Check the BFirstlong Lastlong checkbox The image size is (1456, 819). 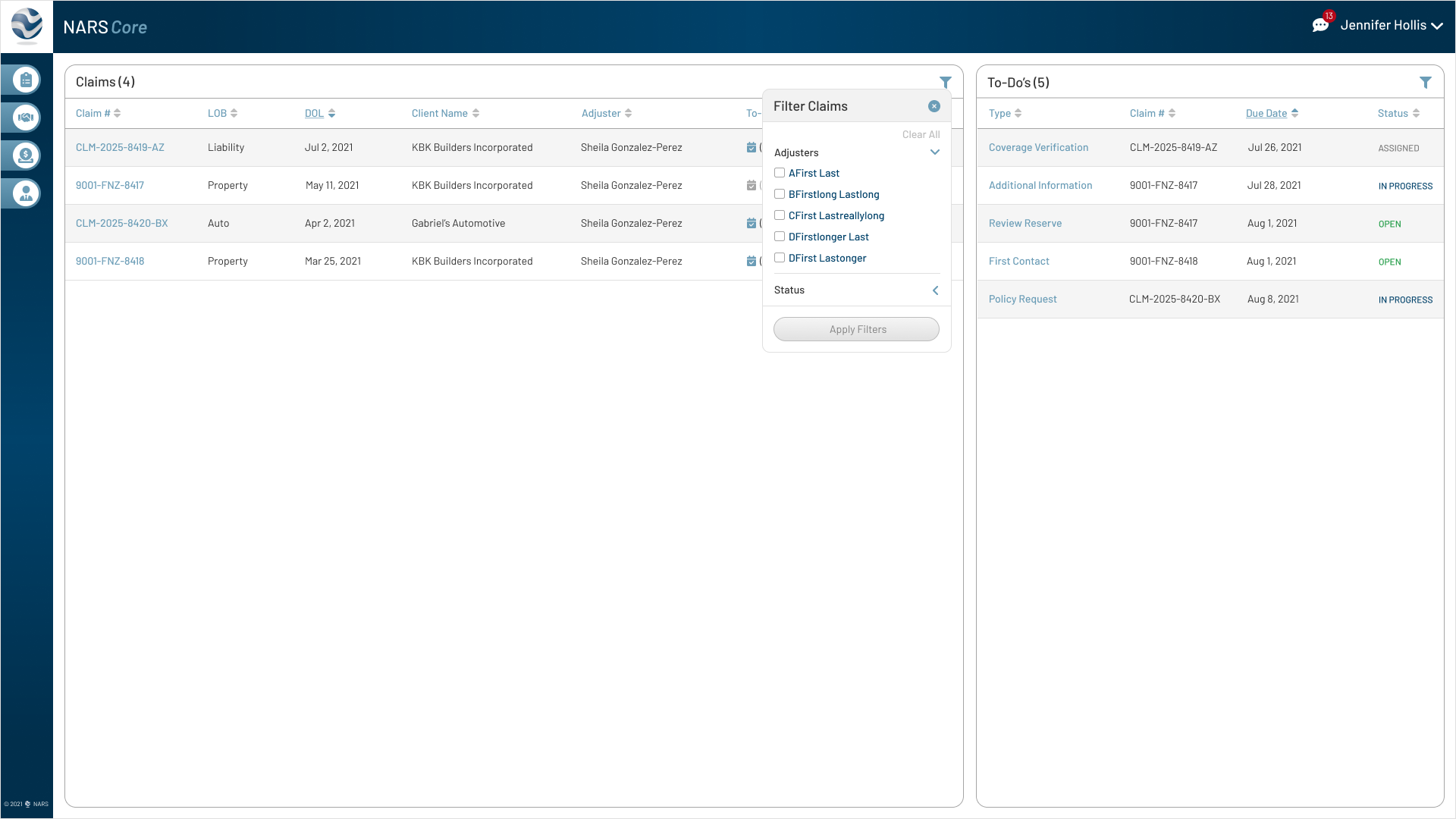click(x=780, y=194)
